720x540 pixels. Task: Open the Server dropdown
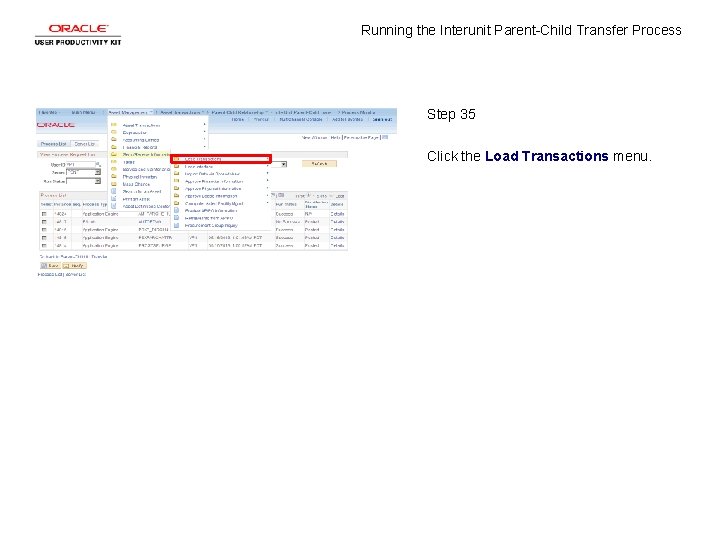(84, 172)
